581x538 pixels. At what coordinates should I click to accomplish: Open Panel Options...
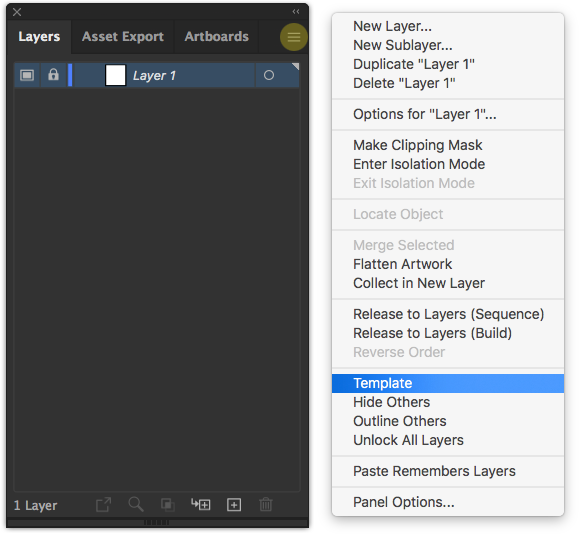(448, 502)
